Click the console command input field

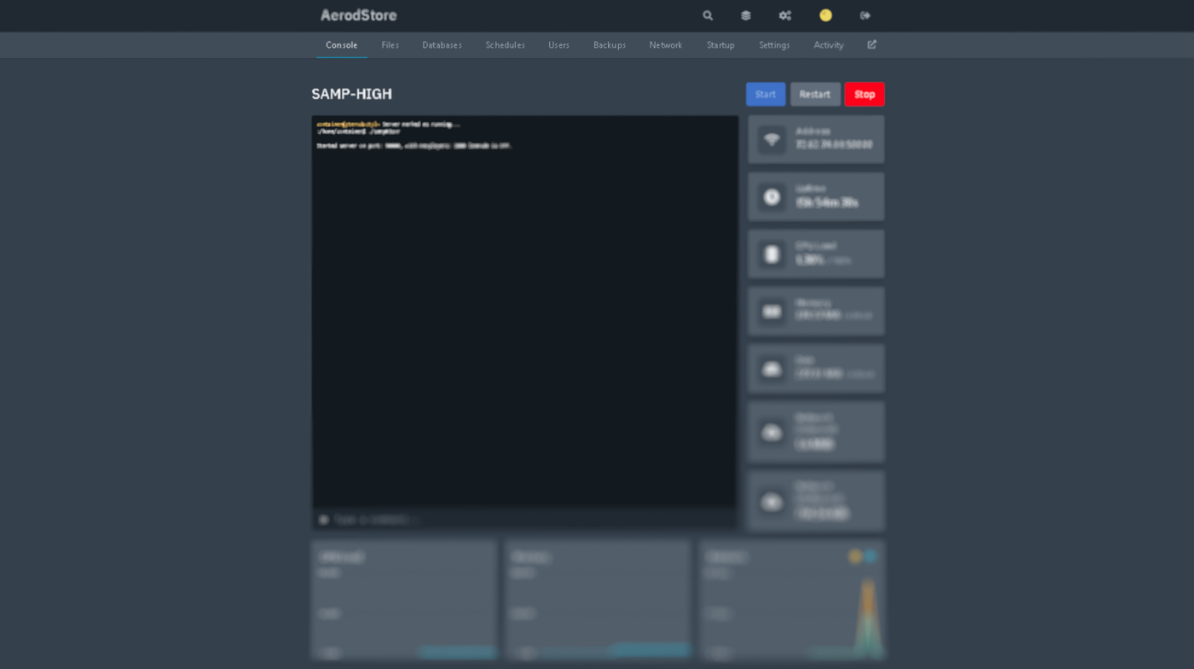coord(530,519)
